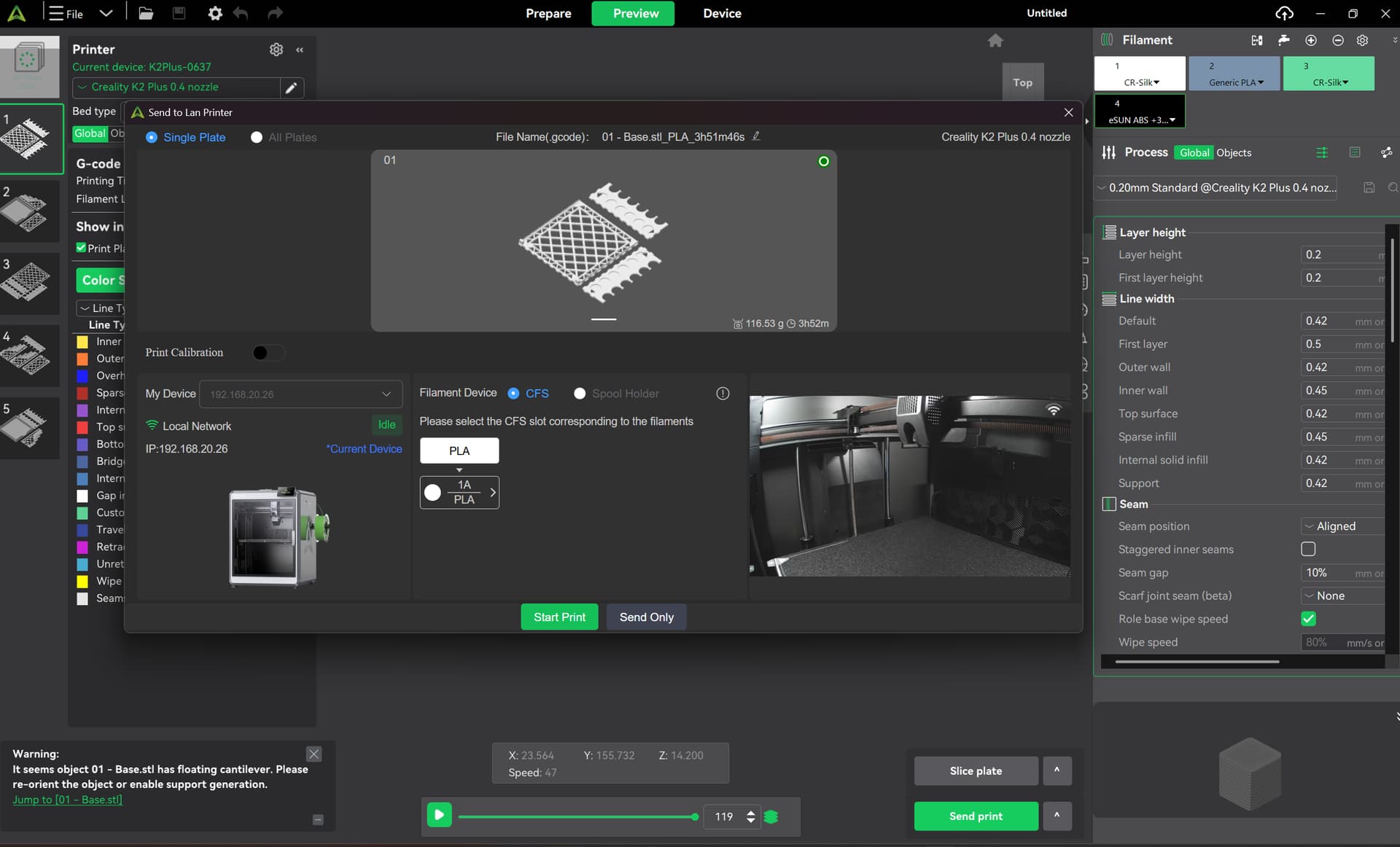This screenshot has width=1400, height=847.
Task: Open the process preset 0.20mm Standard dropdown
Action: (x=1216, y=188)
